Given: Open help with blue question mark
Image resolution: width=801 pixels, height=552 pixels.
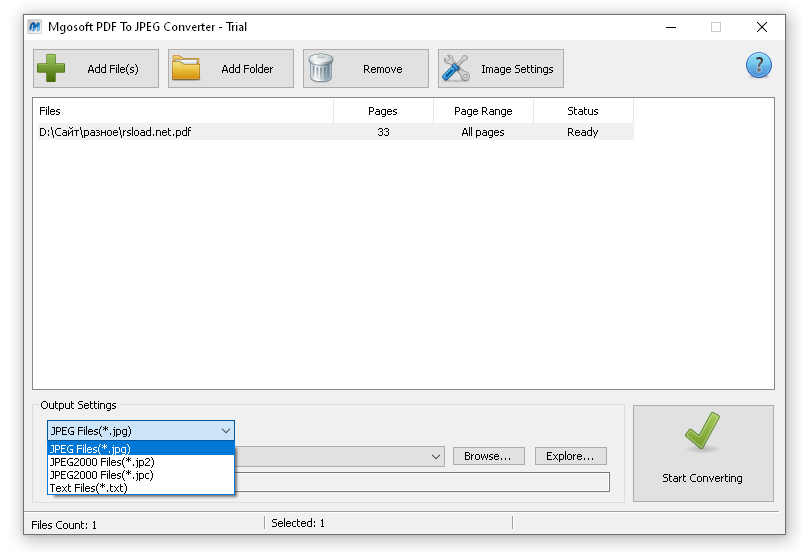Looking at the screenshot, I should [x=759, y=65].
